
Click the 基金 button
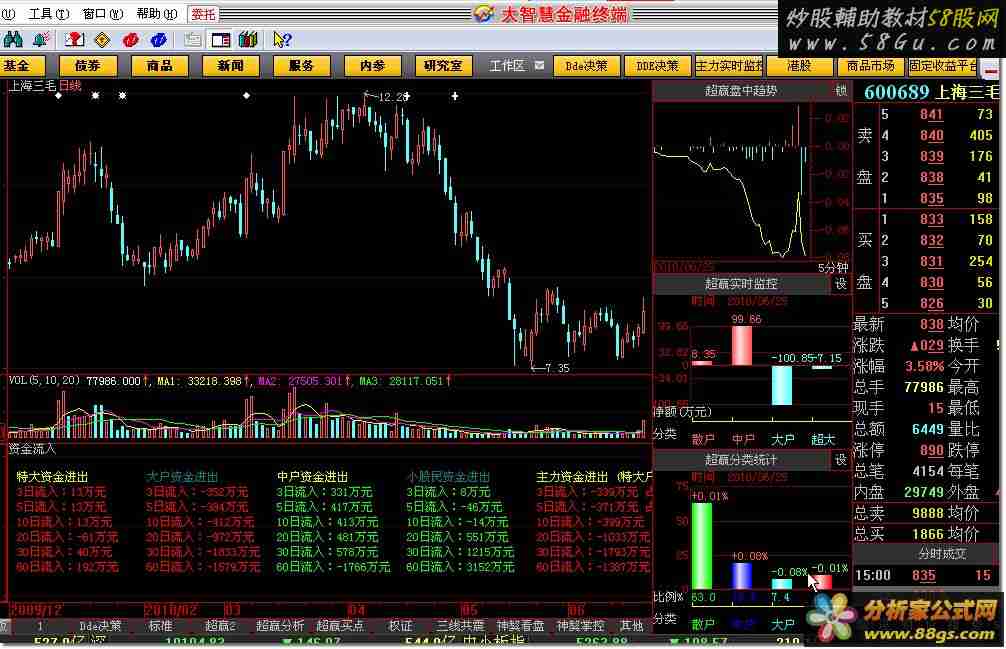point(17,66)
